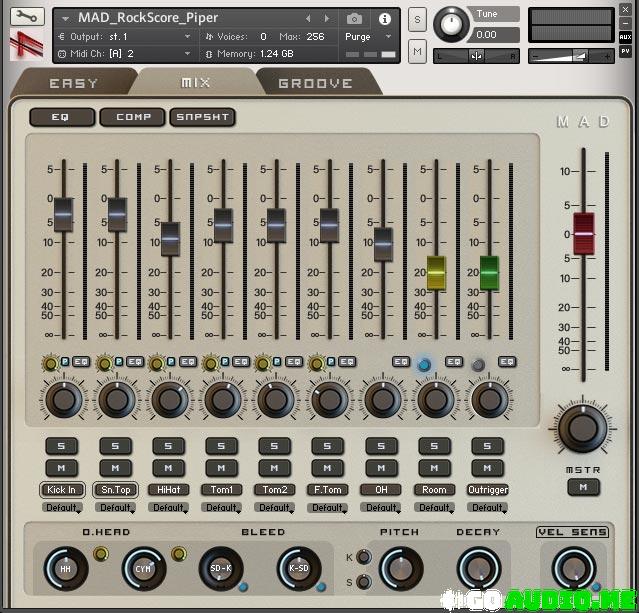
Task: Toggle the master M mute button
Action: click(x=581, y=487)
